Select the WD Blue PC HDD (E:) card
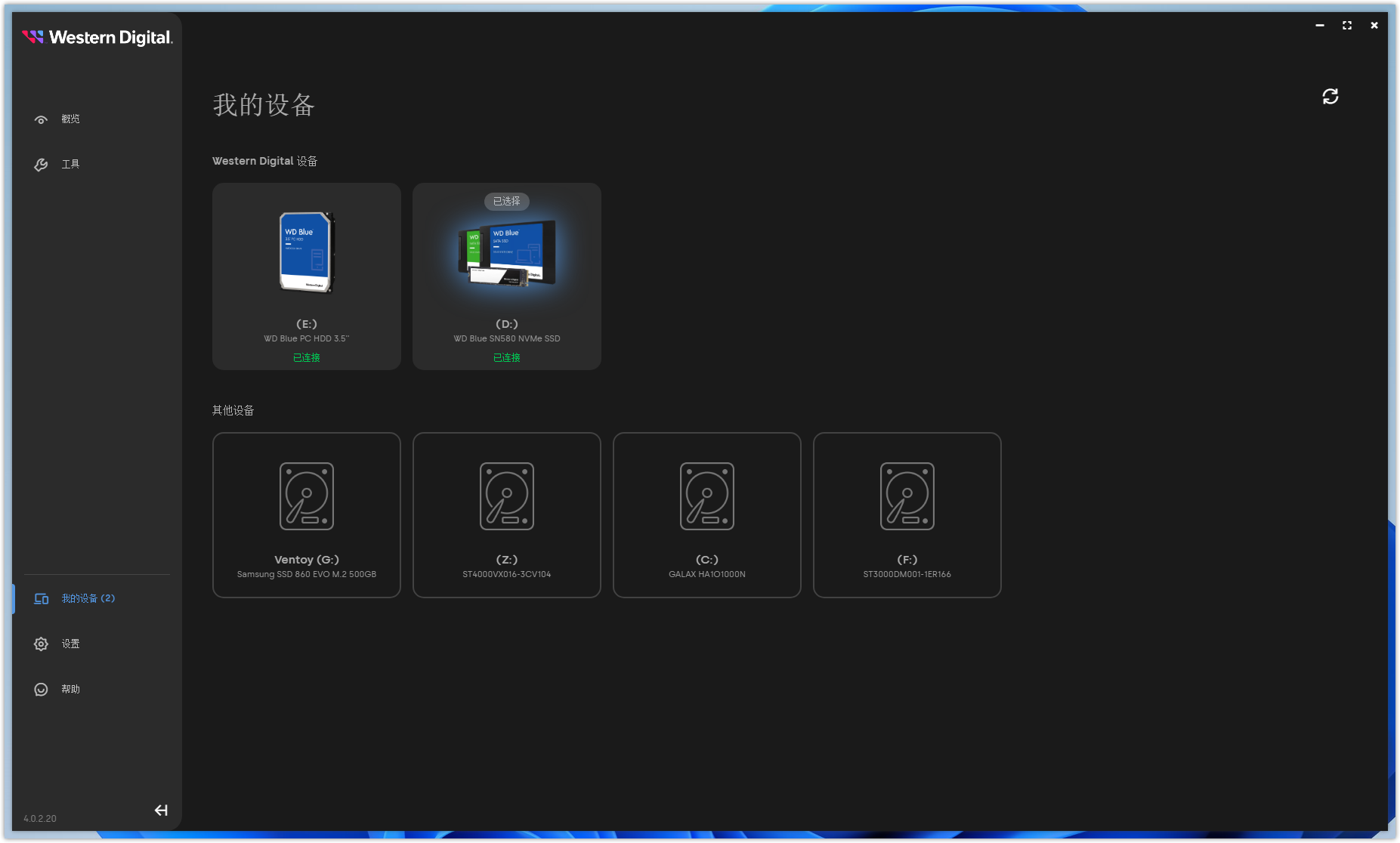 tap(306, 276)
